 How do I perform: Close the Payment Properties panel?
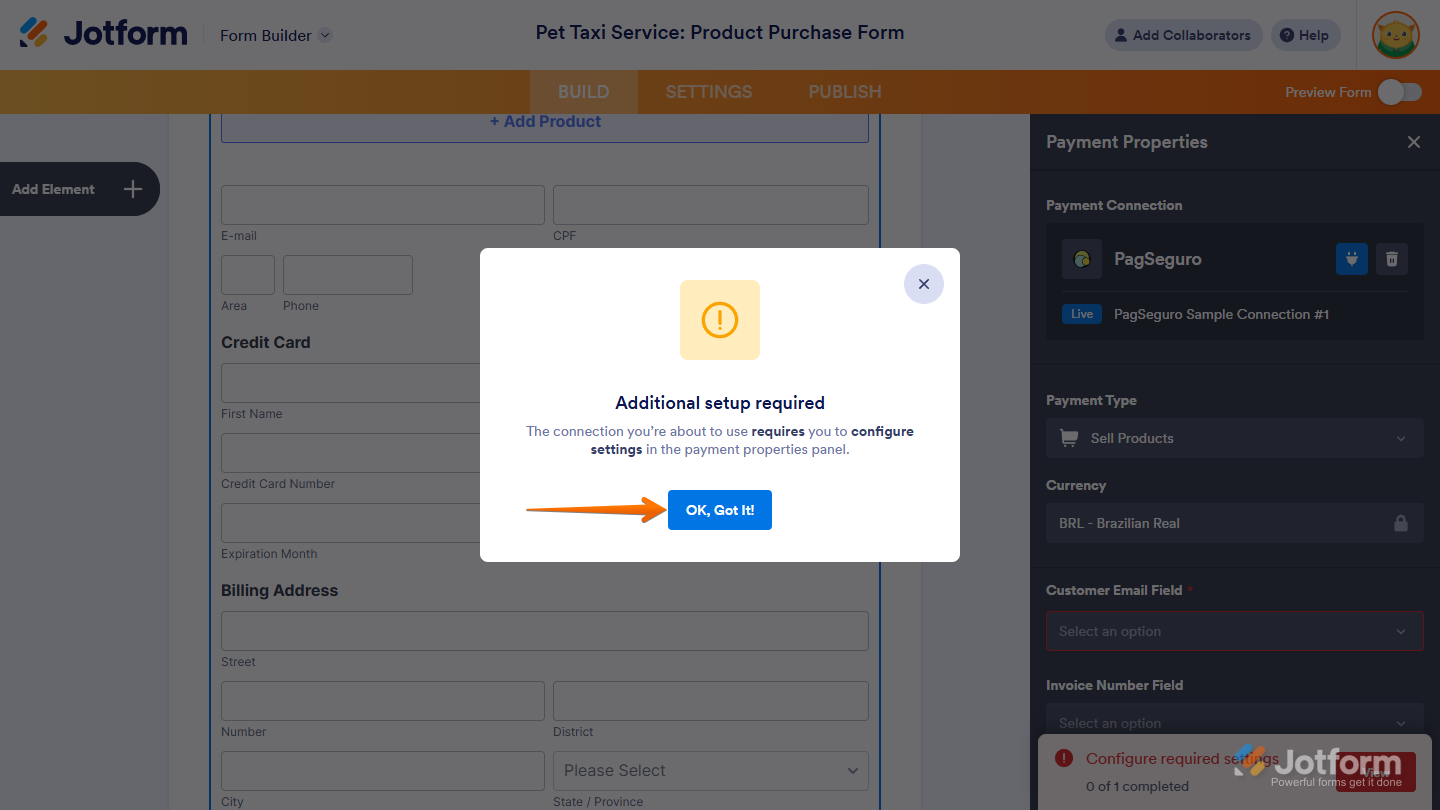(1413, 142)
